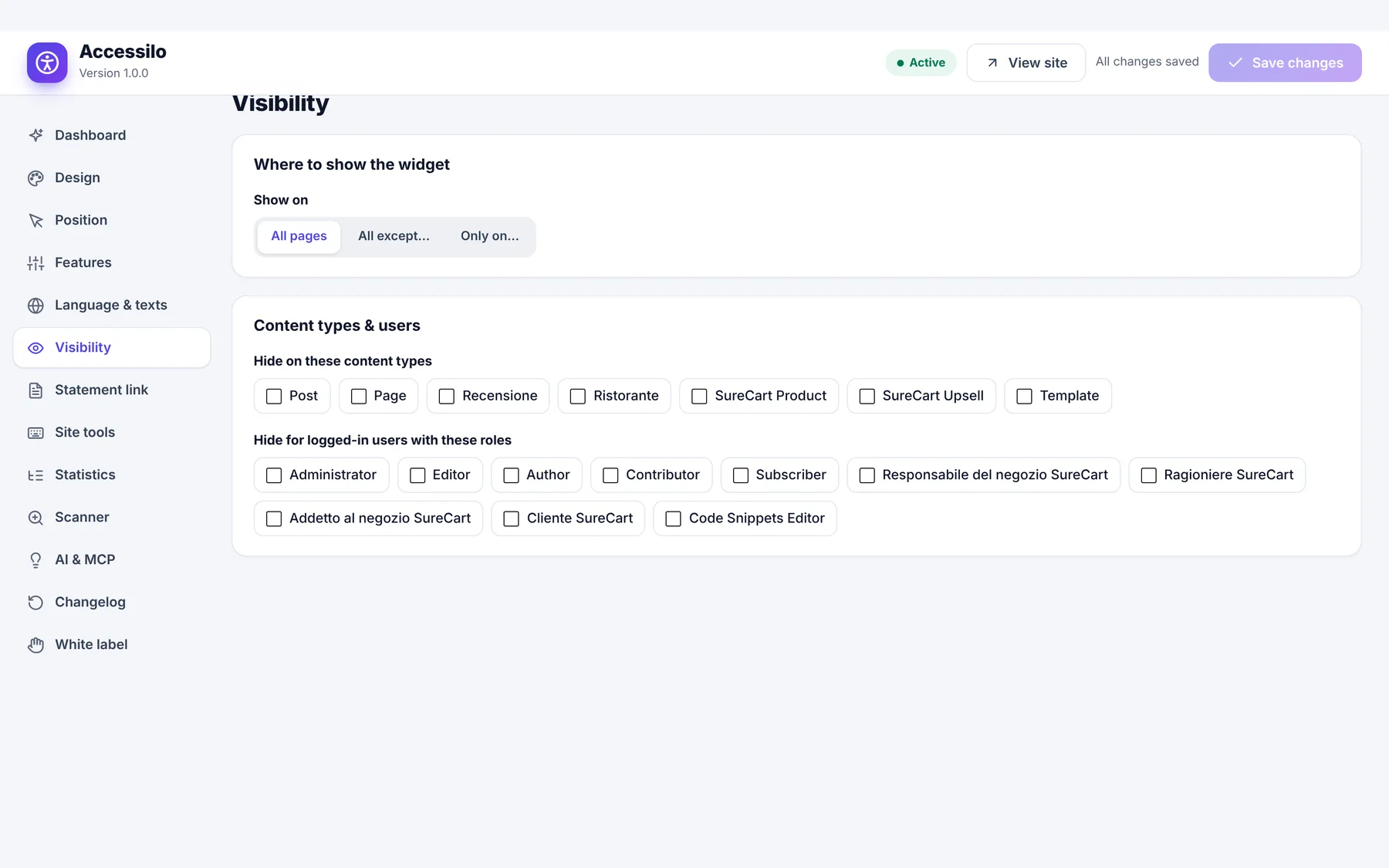1389x868 pixels.
Task: Select the Only on... option
Action: pos(490,237)
